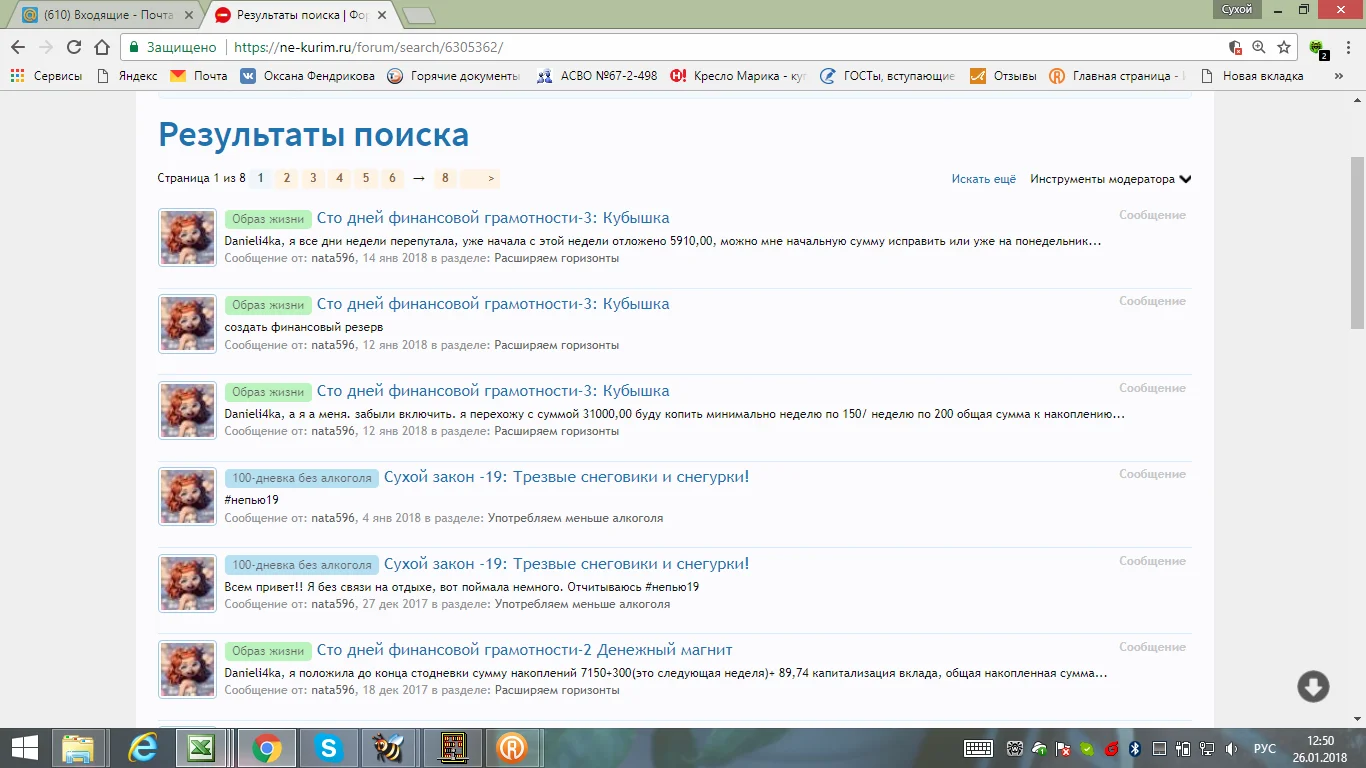Viewport: 1366px width, 768px height.
Task: Open the Отзывы bookmark
Action: coord(1003,76)
